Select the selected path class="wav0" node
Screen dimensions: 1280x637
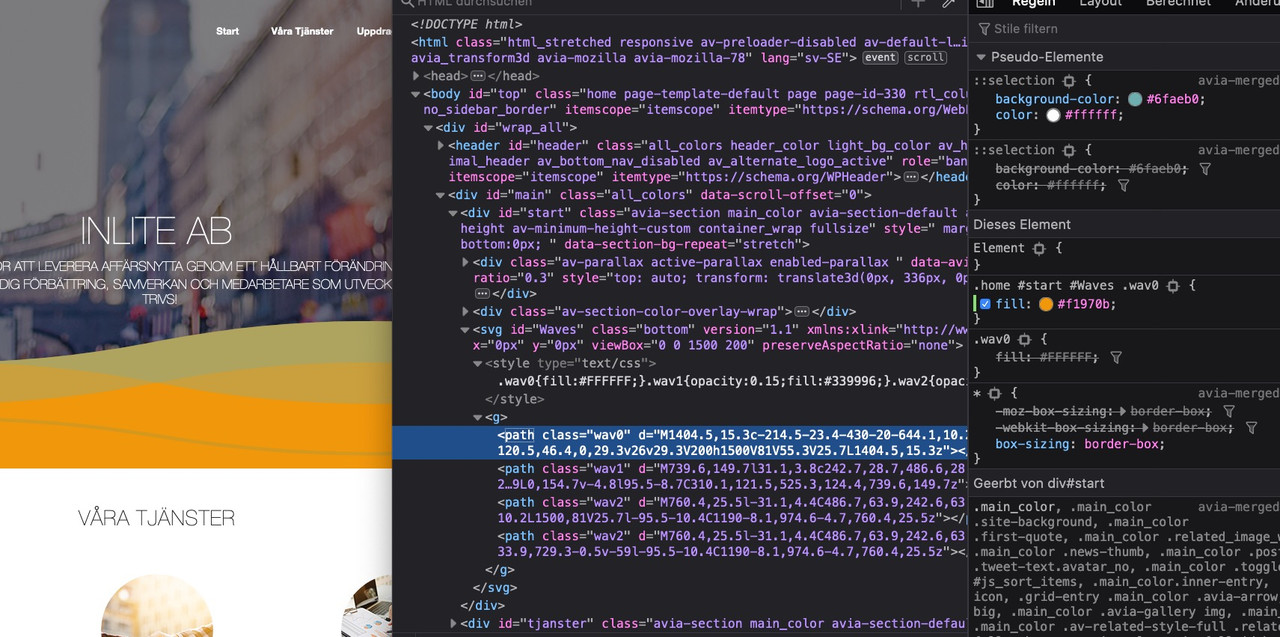(680, 443)
